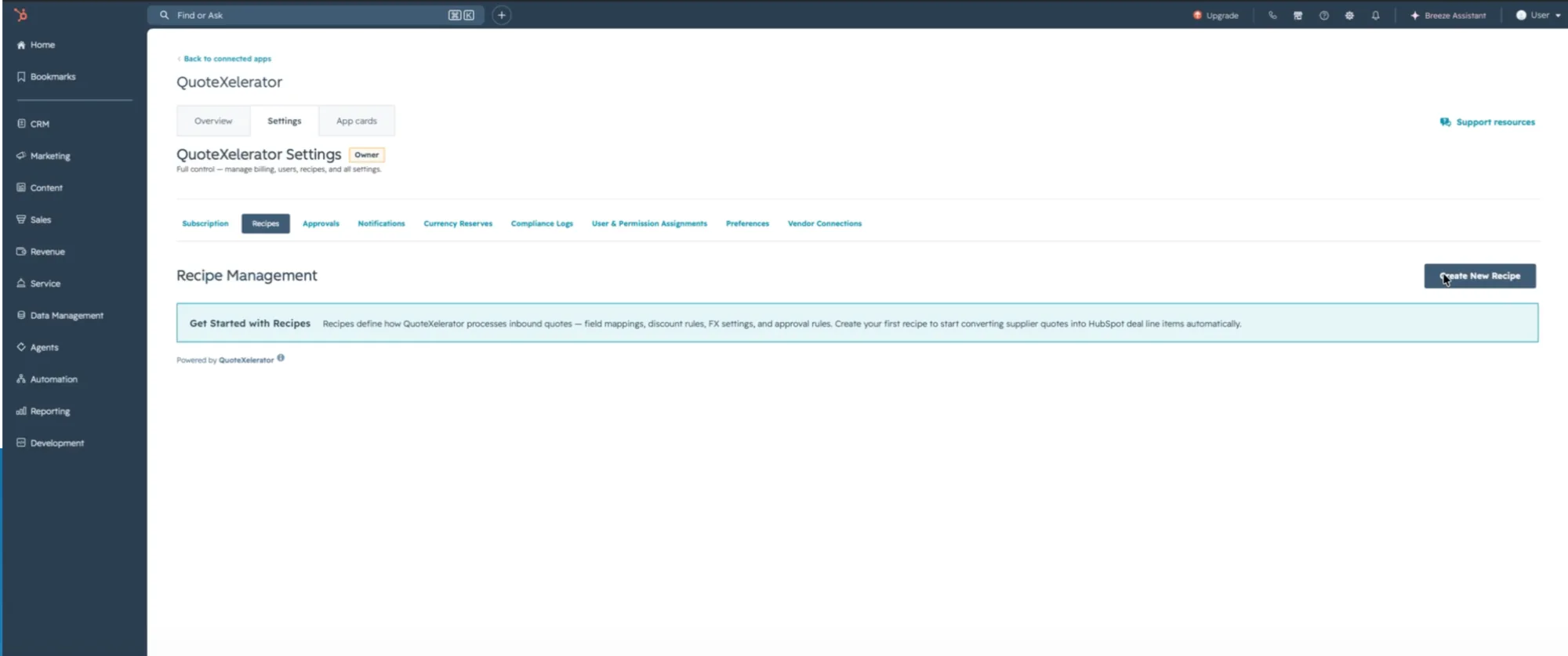This screenshot has height=656, width=1568.
Task: Open the Sales sidebar menu
Action: (34, 219)
